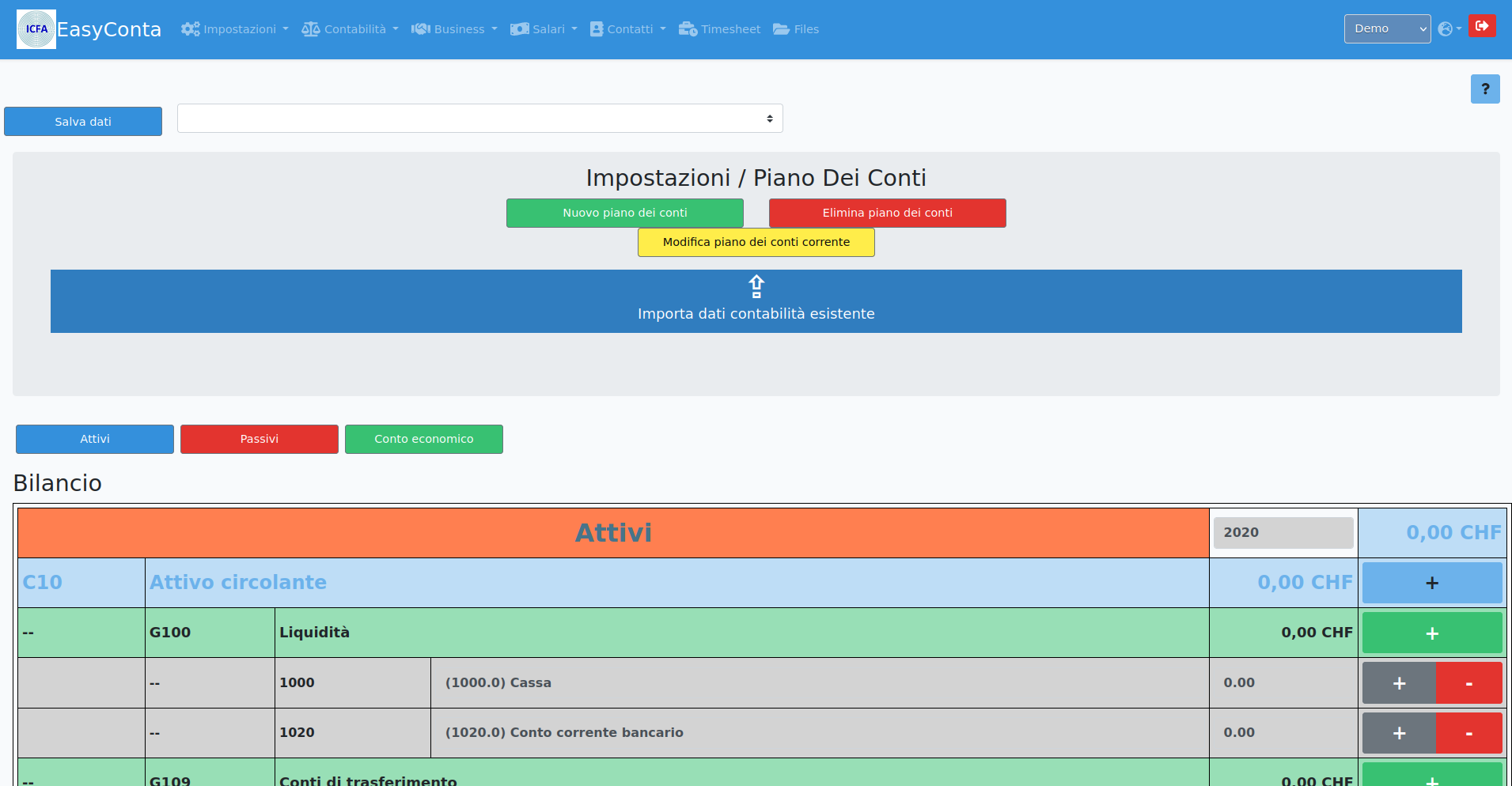Click the Salva dati button
This screenshot has width=1512, height=786.
coord(83,122)
